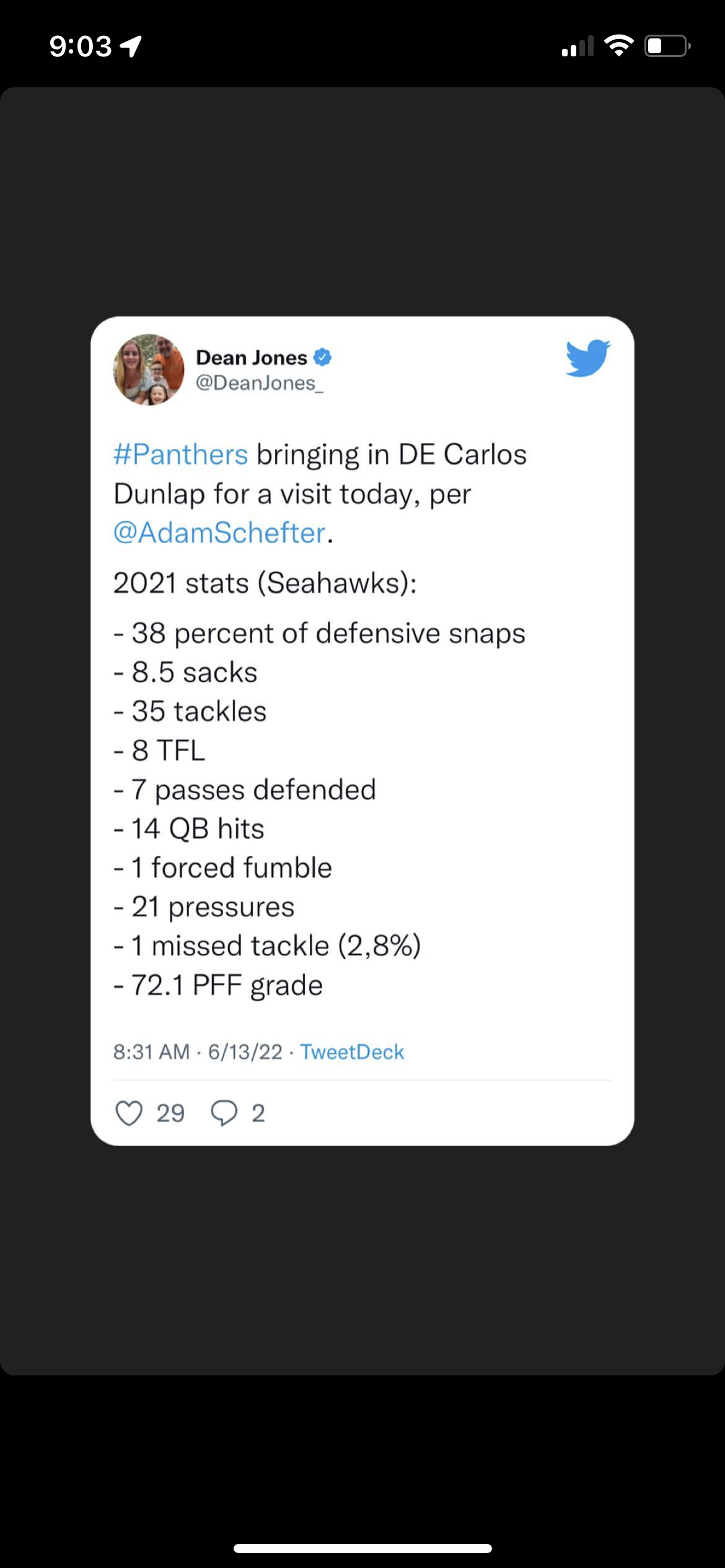Tap the blue verified badge
Screen dimensions: 725x1568
[x=323, y=357]
